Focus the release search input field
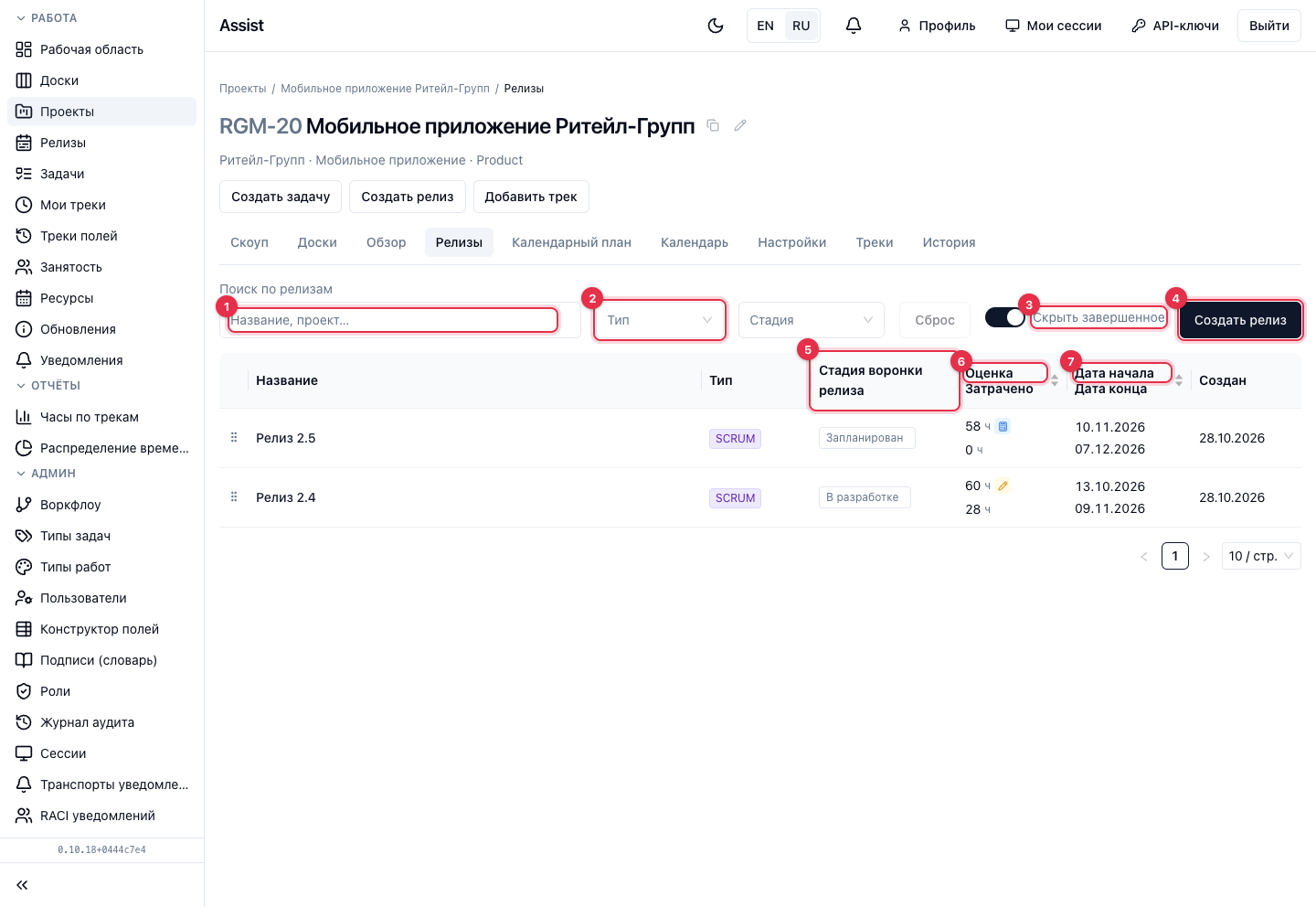Image resolution: width=1316 pixels, height=907 pixels. click(x=400, y=320)
